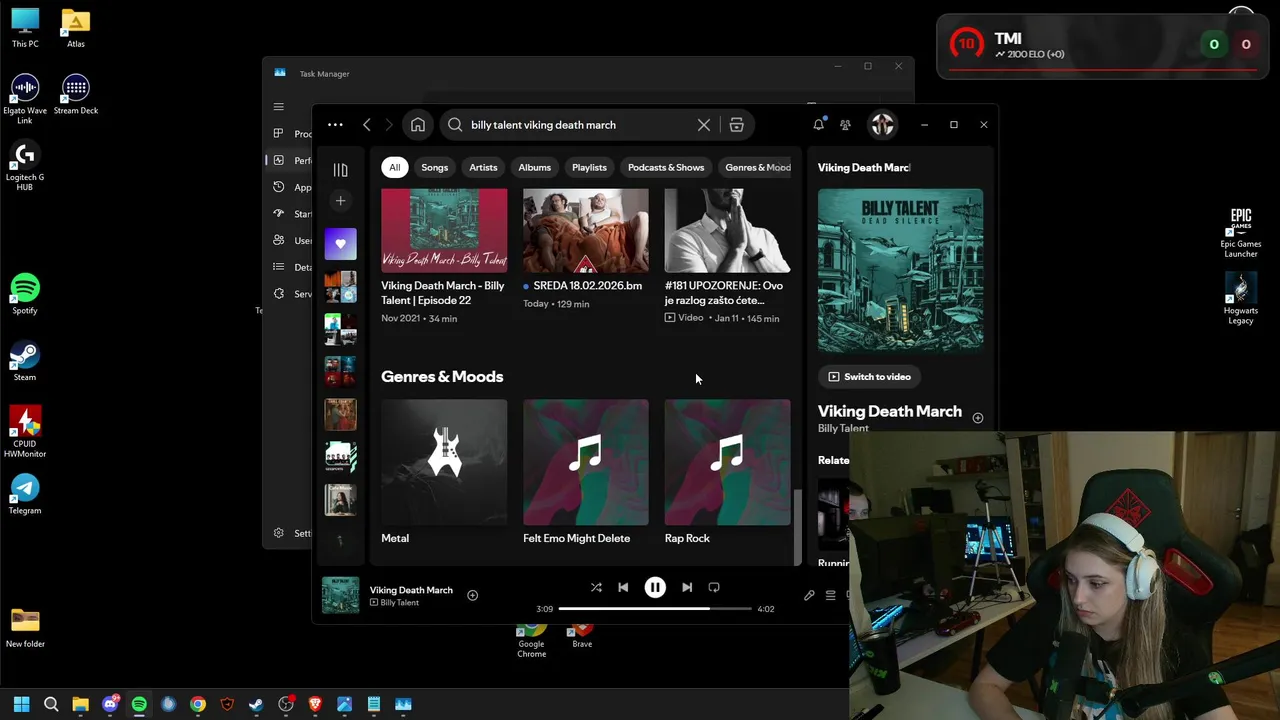Click the Switch to video button
The height and width of the screenshot is (720, 1280).
870,377
